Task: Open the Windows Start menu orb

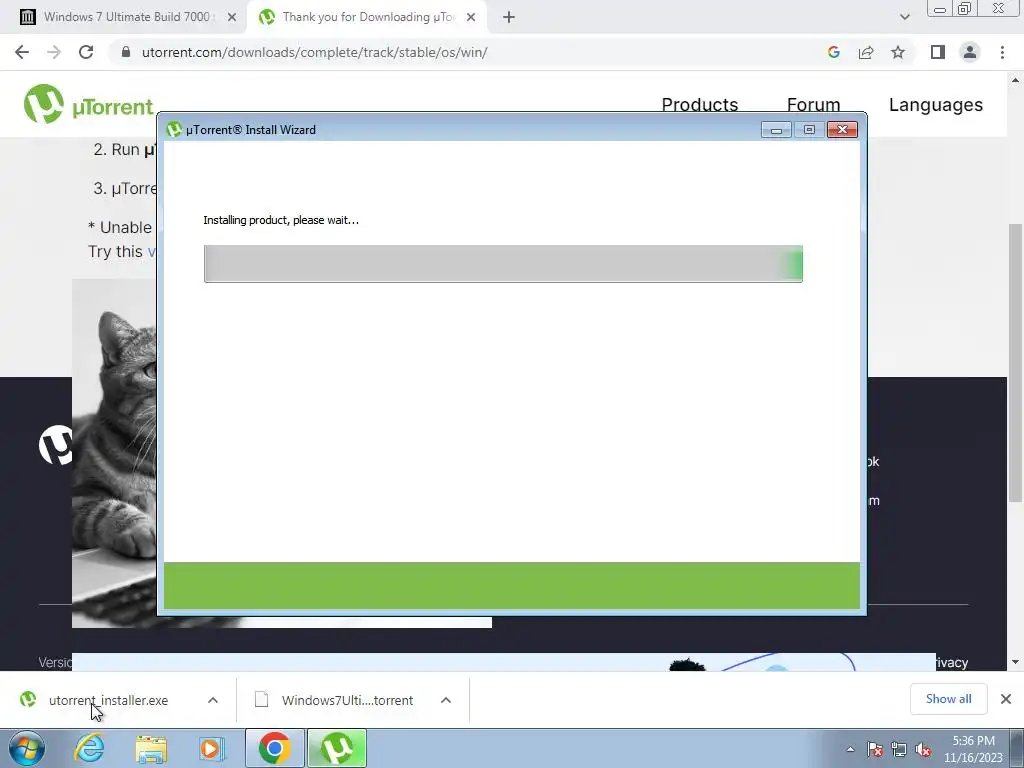Action: 27,748
